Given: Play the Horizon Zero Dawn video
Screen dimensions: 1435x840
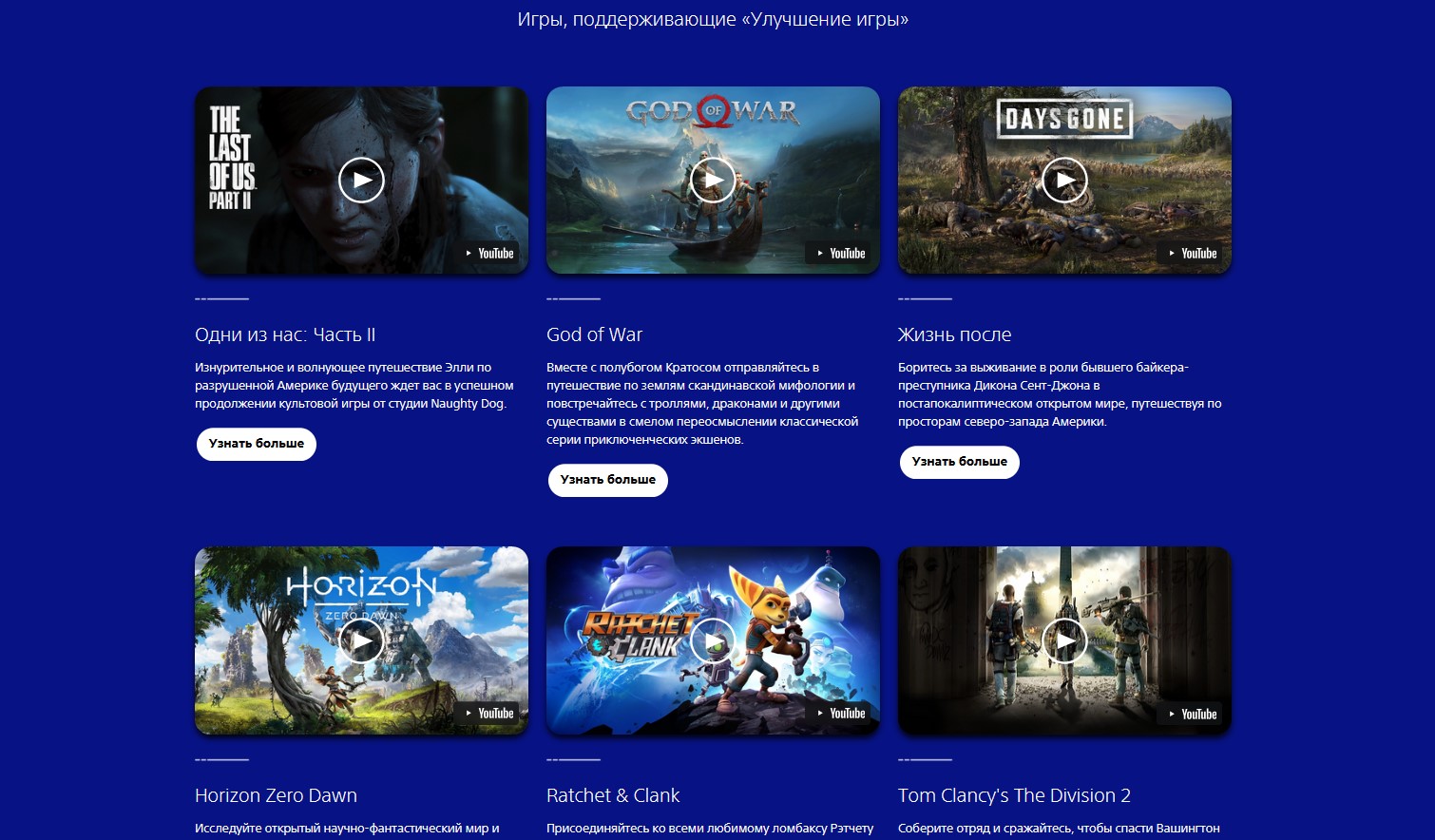Looking at the screenshot, I should 361,641.
